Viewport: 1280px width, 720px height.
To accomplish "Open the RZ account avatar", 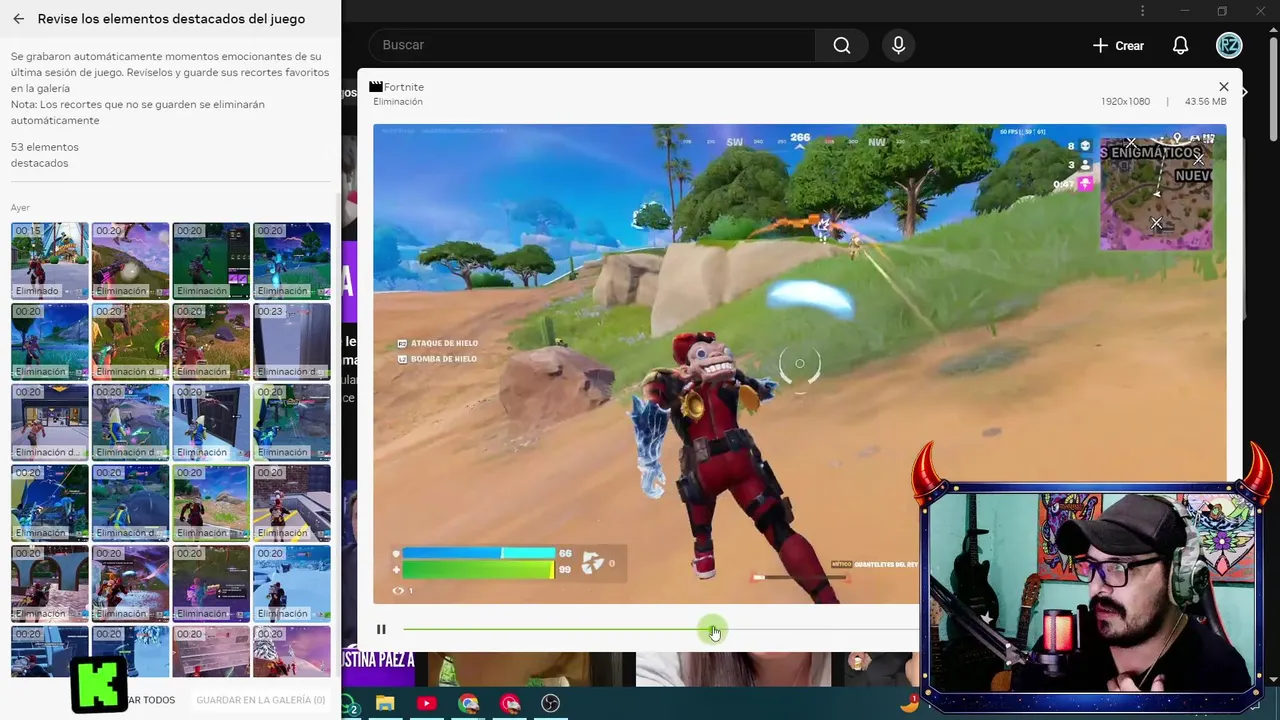I will tap(1229, 45).
